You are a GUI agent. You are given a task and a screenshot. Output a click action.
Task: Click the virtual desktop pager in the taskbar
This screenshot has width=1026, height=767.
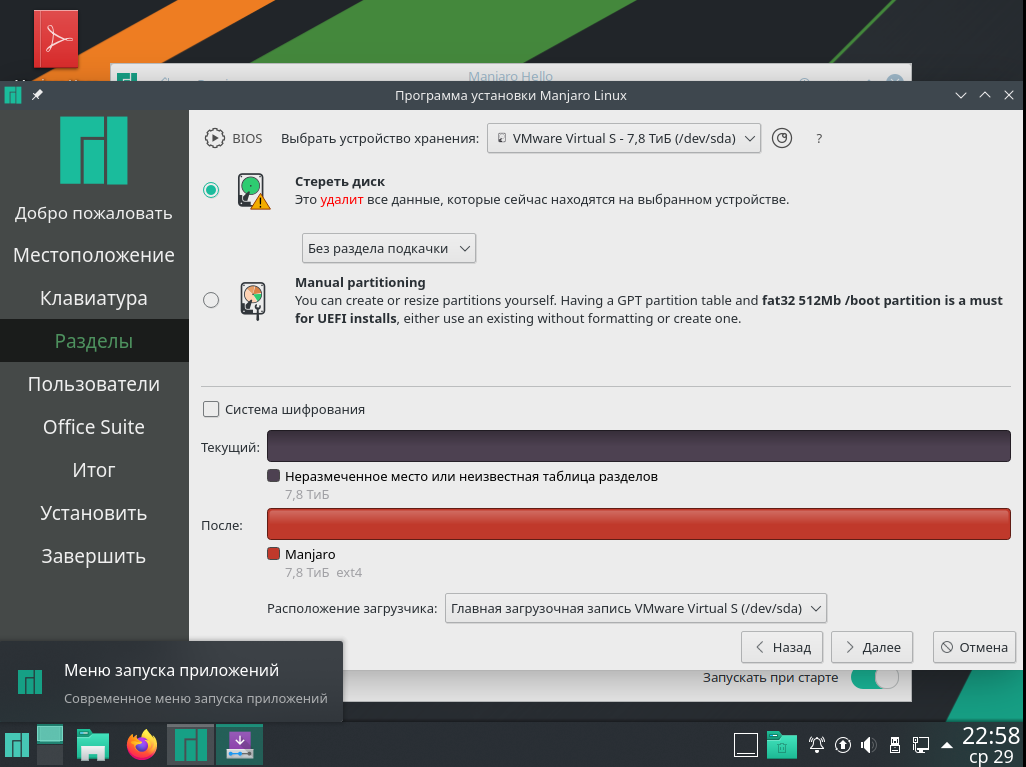click(x=50, y=745)
